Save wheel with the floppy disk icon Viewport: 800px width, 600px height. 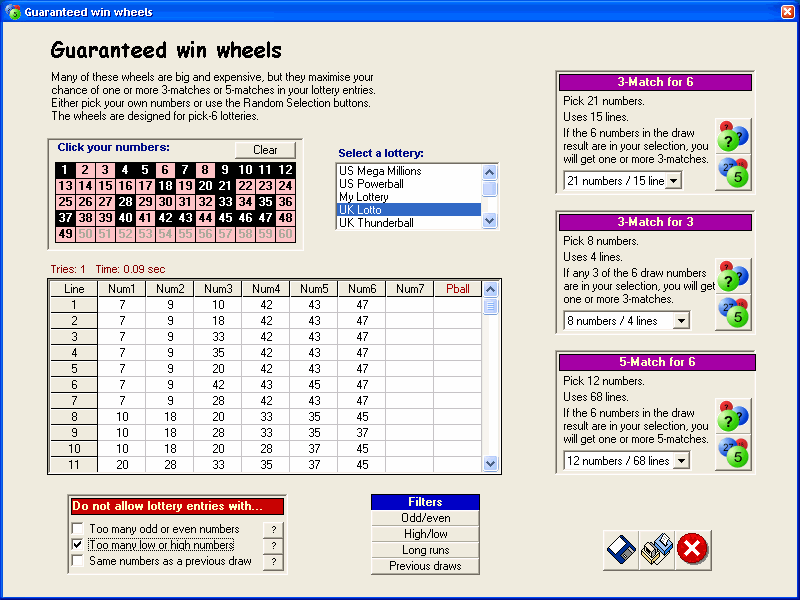[621, 549]
